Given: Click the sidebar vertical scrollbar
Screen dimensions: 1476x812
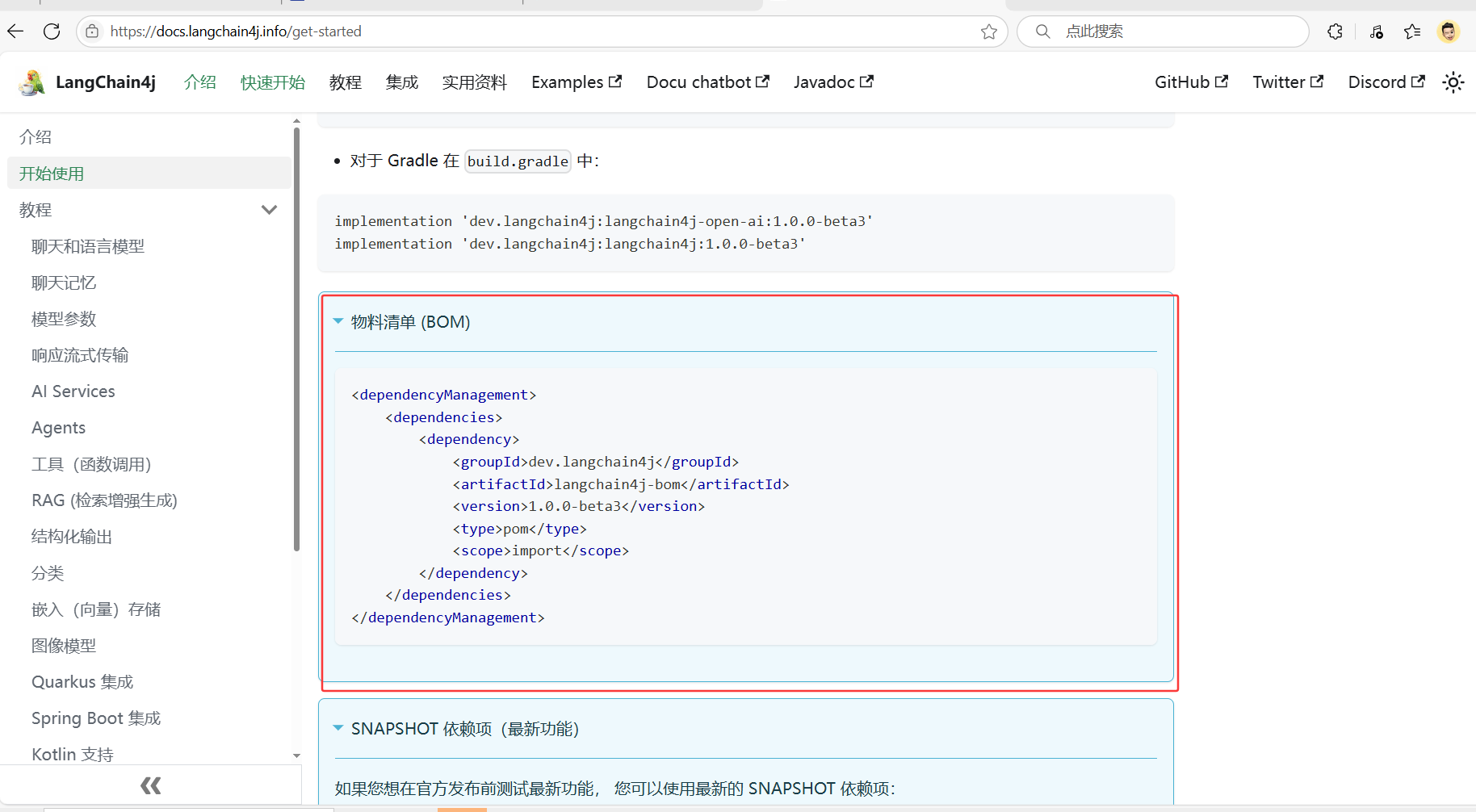Looking at the screenshot, I should click(296, 339).
